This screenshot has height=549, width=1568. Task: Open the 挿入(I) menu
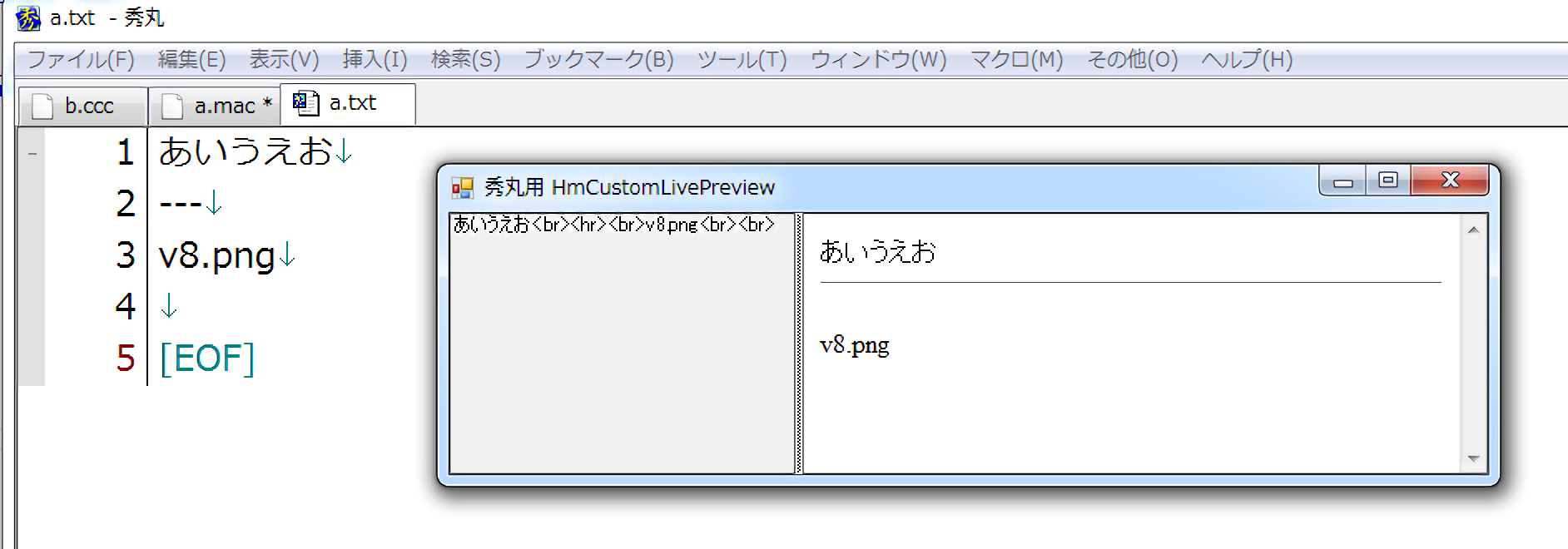(375, 60)
